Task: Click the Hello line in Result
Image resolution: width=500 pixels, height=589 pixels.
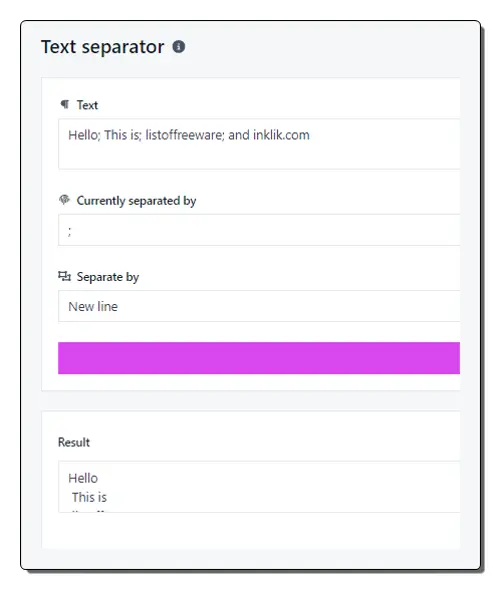Action: [83, 478]
